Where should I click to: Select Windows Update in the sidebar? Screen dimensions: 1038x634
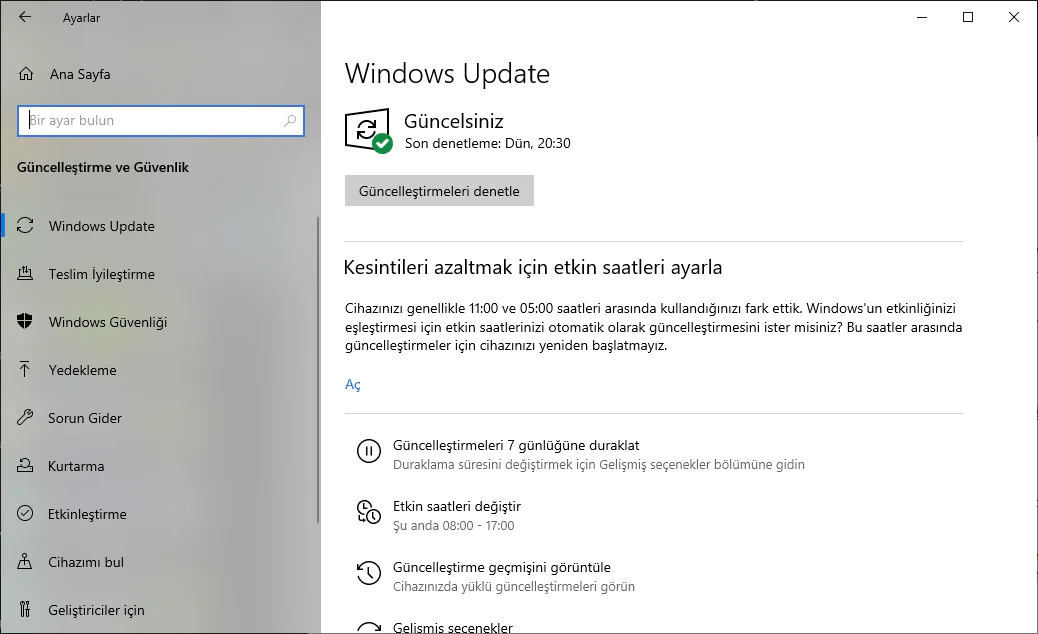pos(102,226)
